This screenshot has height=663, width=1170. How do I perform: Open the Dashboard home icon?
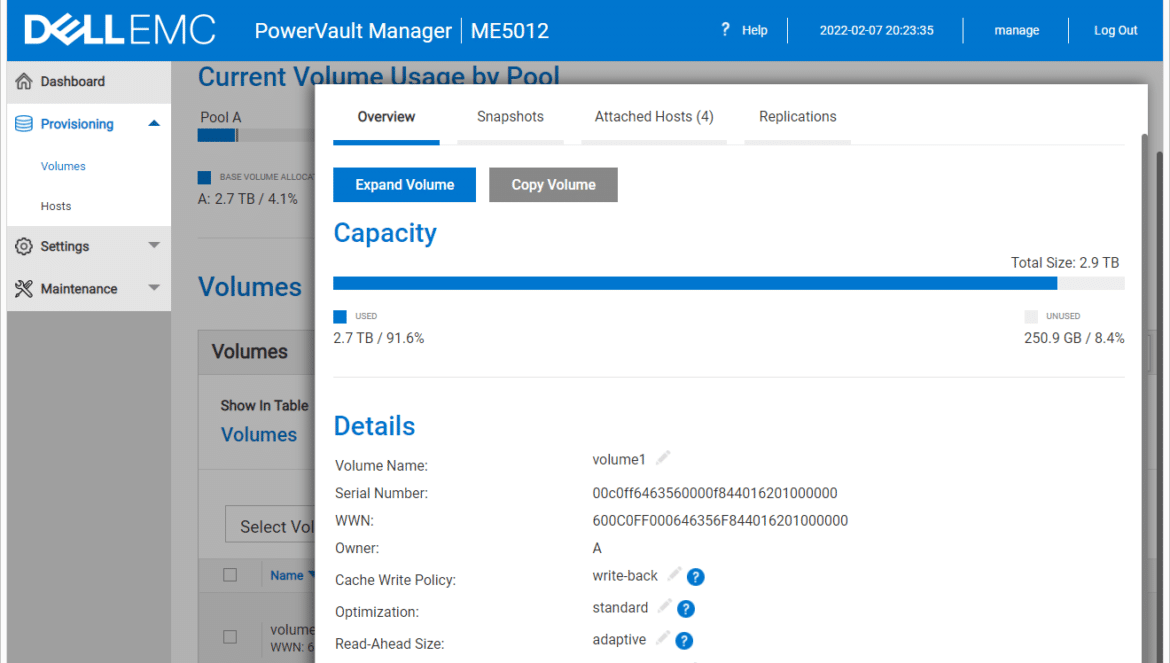tap(24, 81)
